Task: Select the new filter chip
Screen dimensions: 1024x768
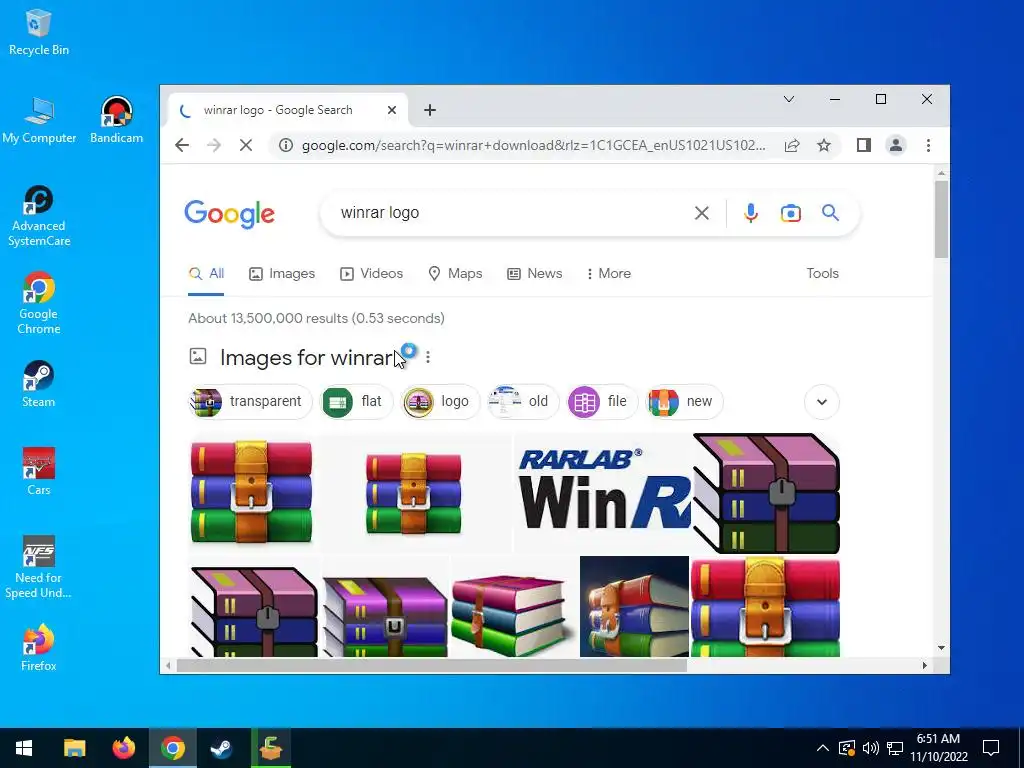Action: coord(684,402)
